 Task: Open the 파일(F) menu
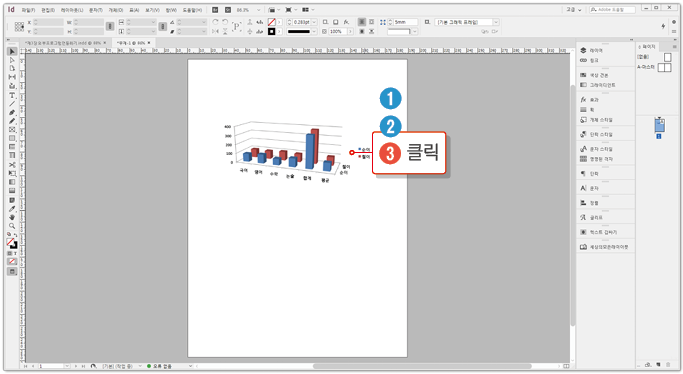click(x=28, y=10)
